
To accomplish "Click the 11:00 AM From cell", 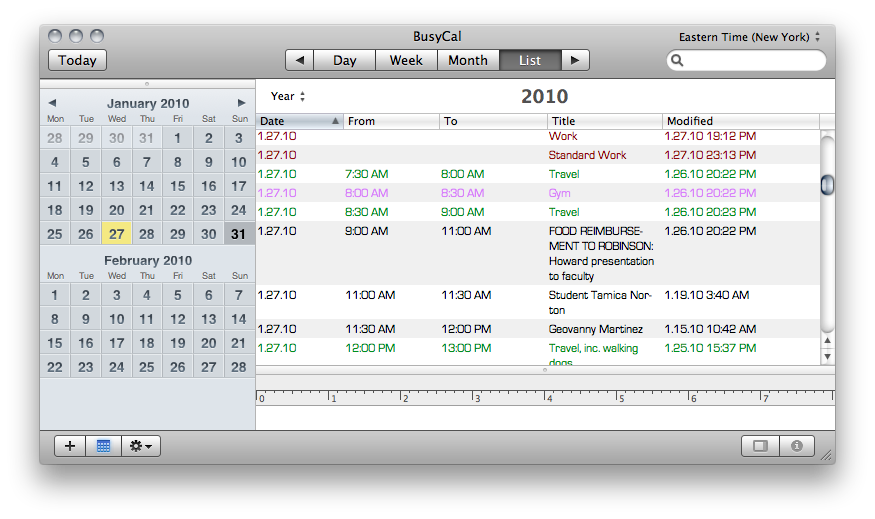I will (x=370, y=295).
